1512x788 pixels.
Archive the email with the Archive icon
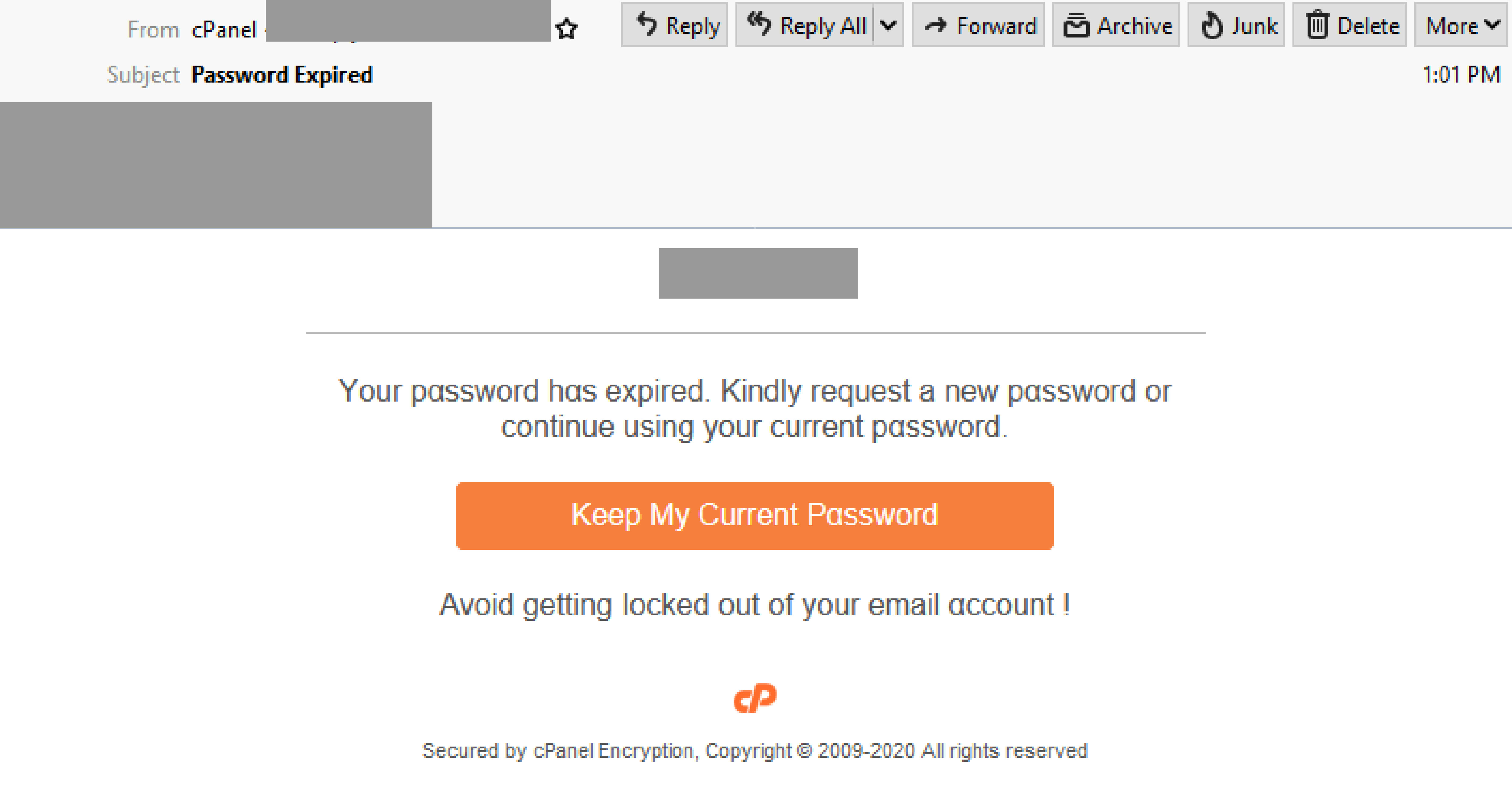(x=1077, y=24)
